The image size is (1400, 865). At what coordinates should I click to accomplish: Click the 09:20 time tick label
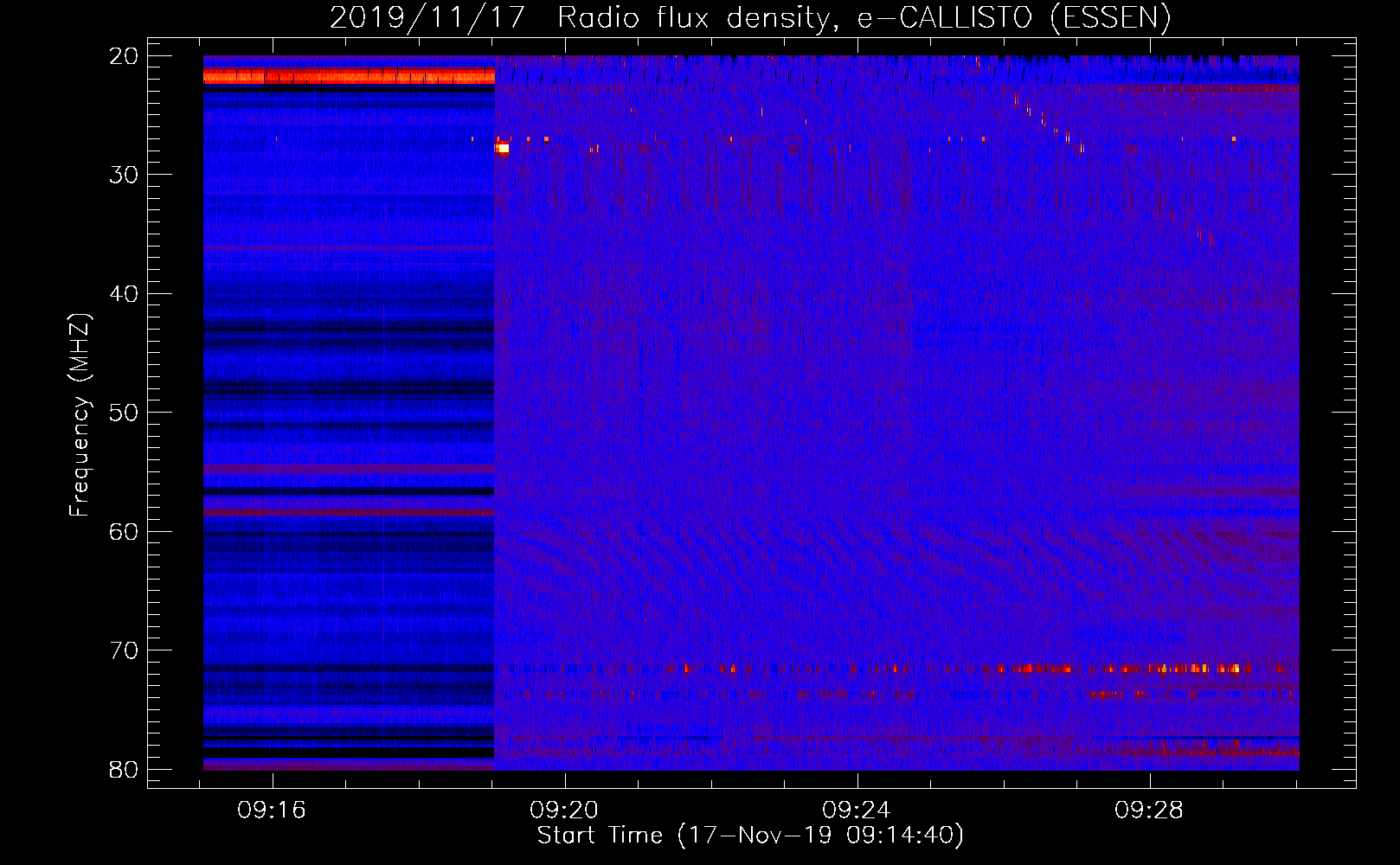coord(565,811)
